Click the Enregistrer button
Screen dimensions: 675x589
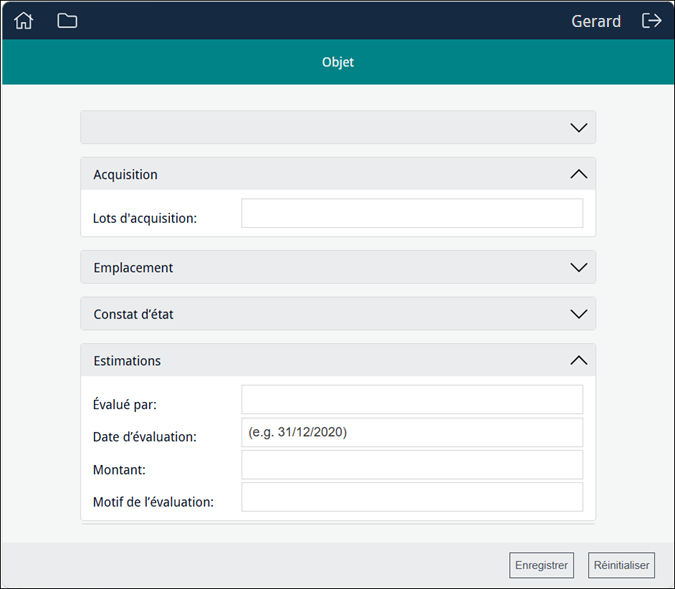point(541,565)
